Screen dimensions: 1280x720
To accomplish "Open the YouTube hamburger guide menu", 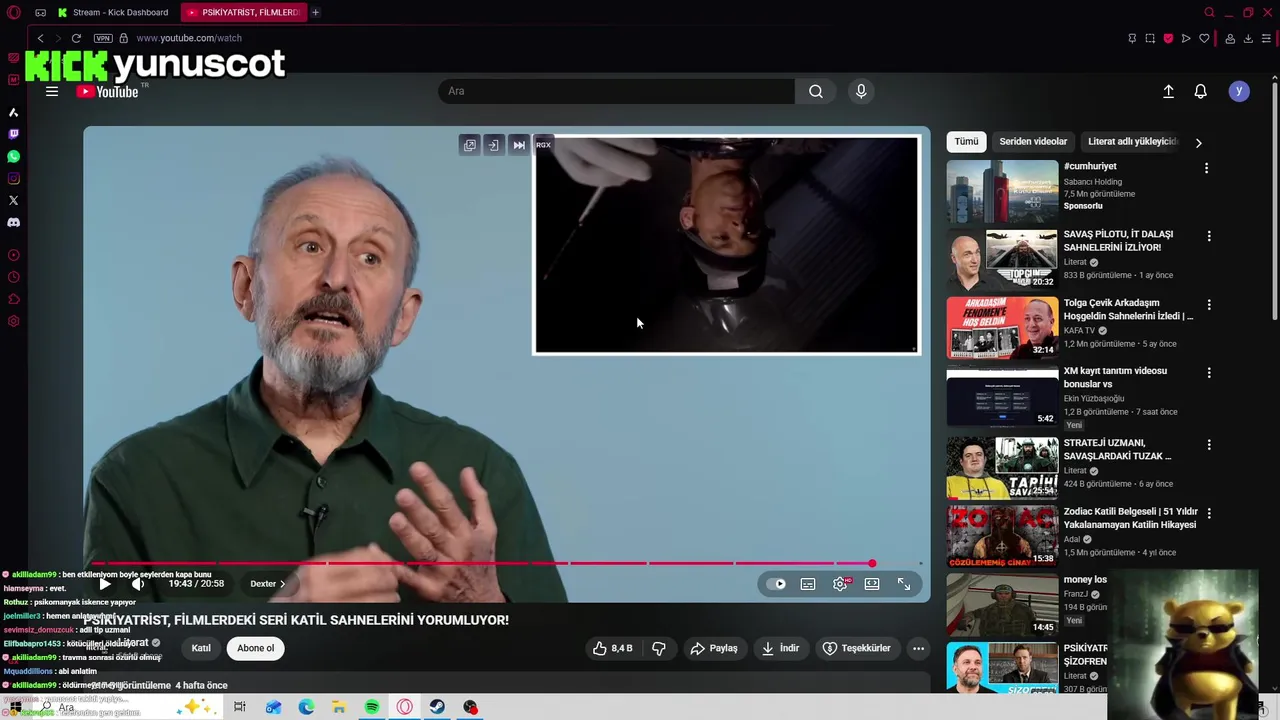I will point(52,91).
